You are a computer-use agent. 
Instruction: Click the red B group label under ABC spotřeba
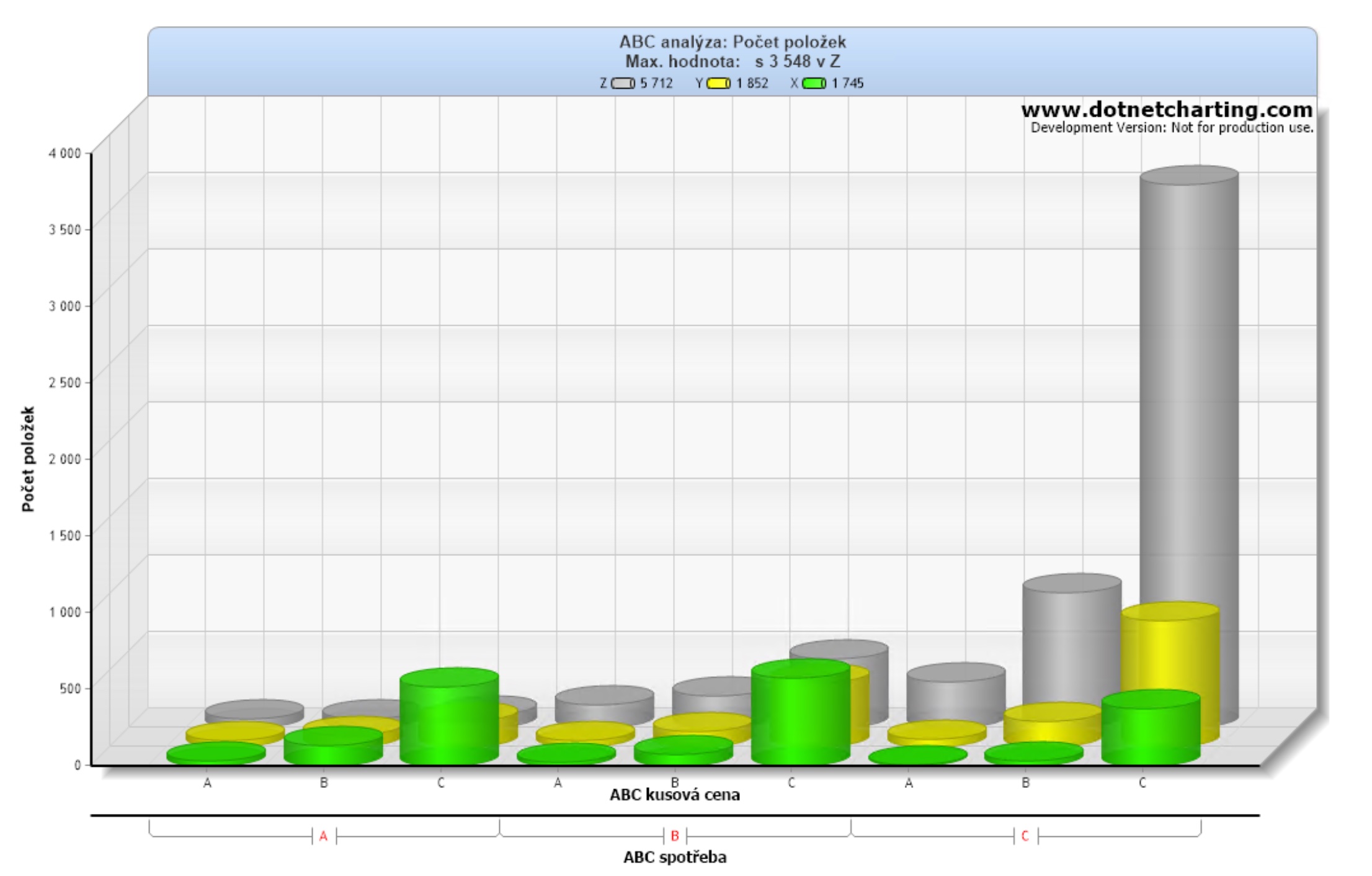675,836
